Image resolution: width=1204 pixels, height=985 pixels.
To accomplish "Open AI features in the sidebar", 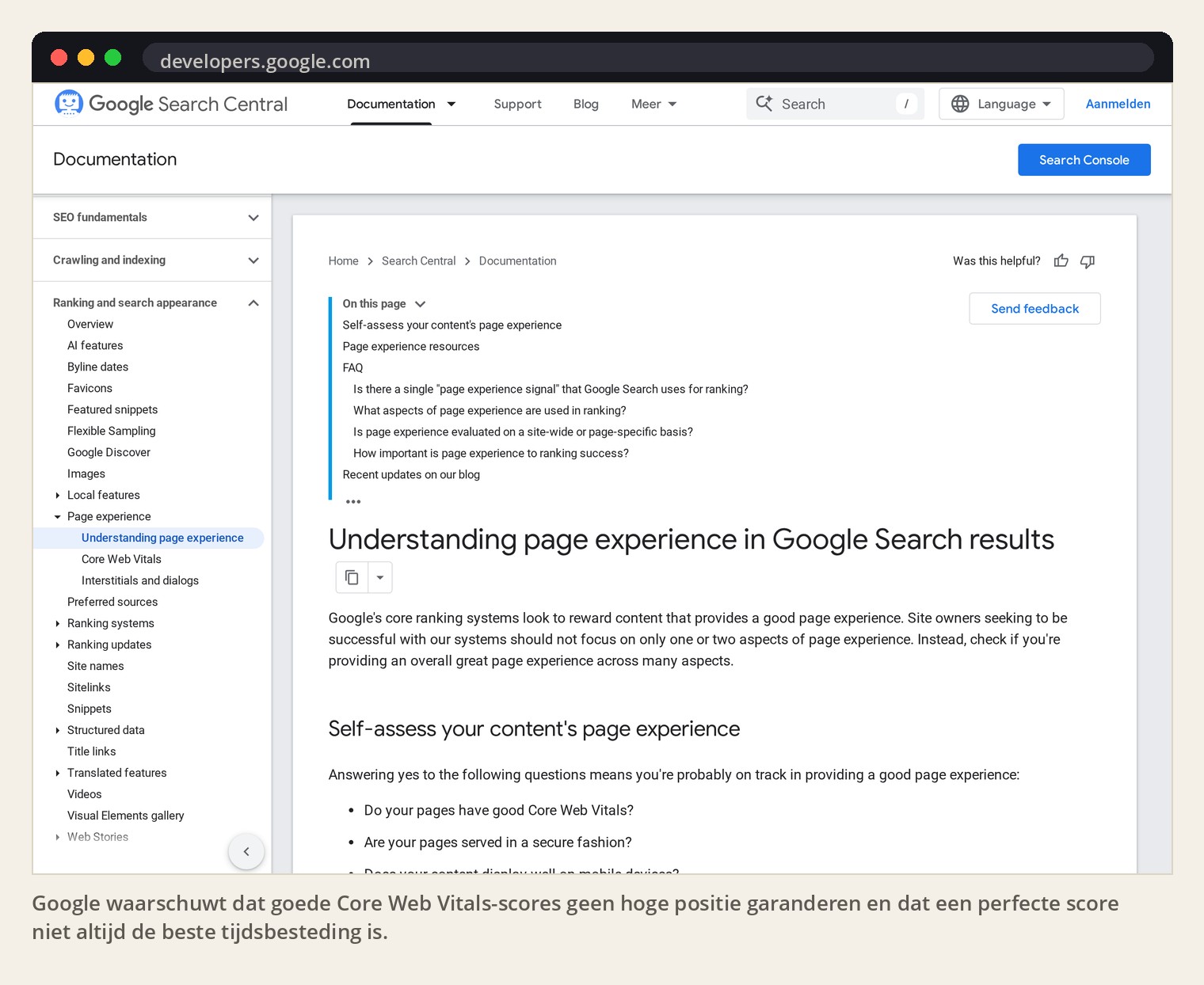I will pyautogui.click(x=95, y=345).
